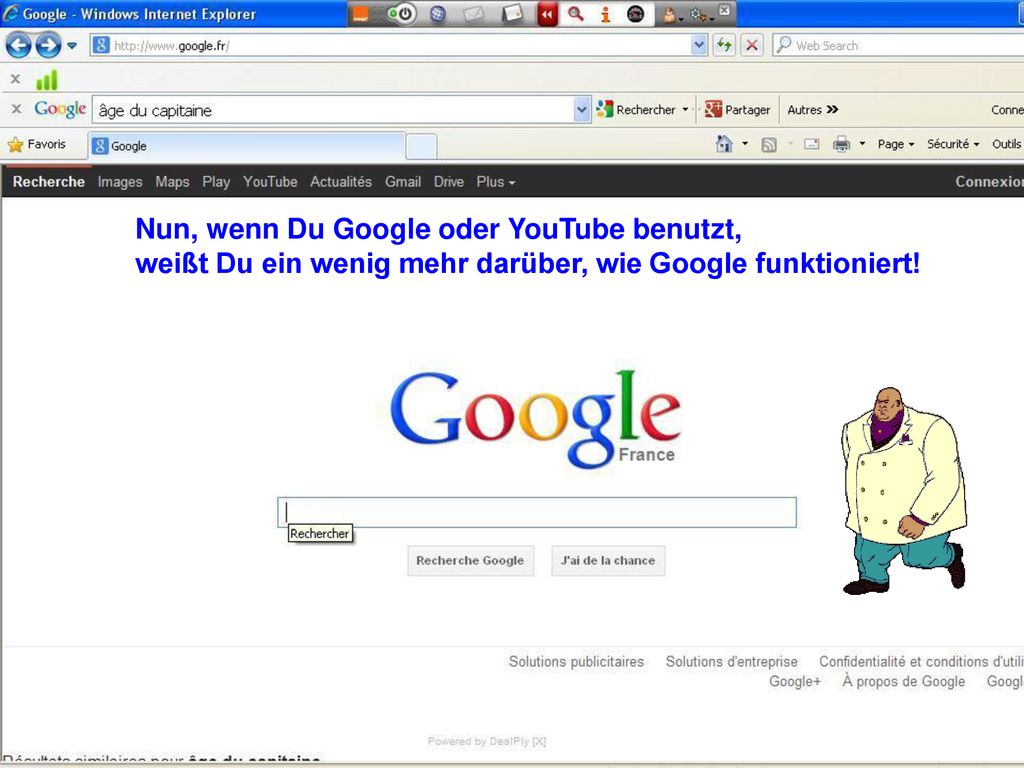Expand the address bar URL dropdown
This screenshot has width=1024, height=768.
(699, 45)
